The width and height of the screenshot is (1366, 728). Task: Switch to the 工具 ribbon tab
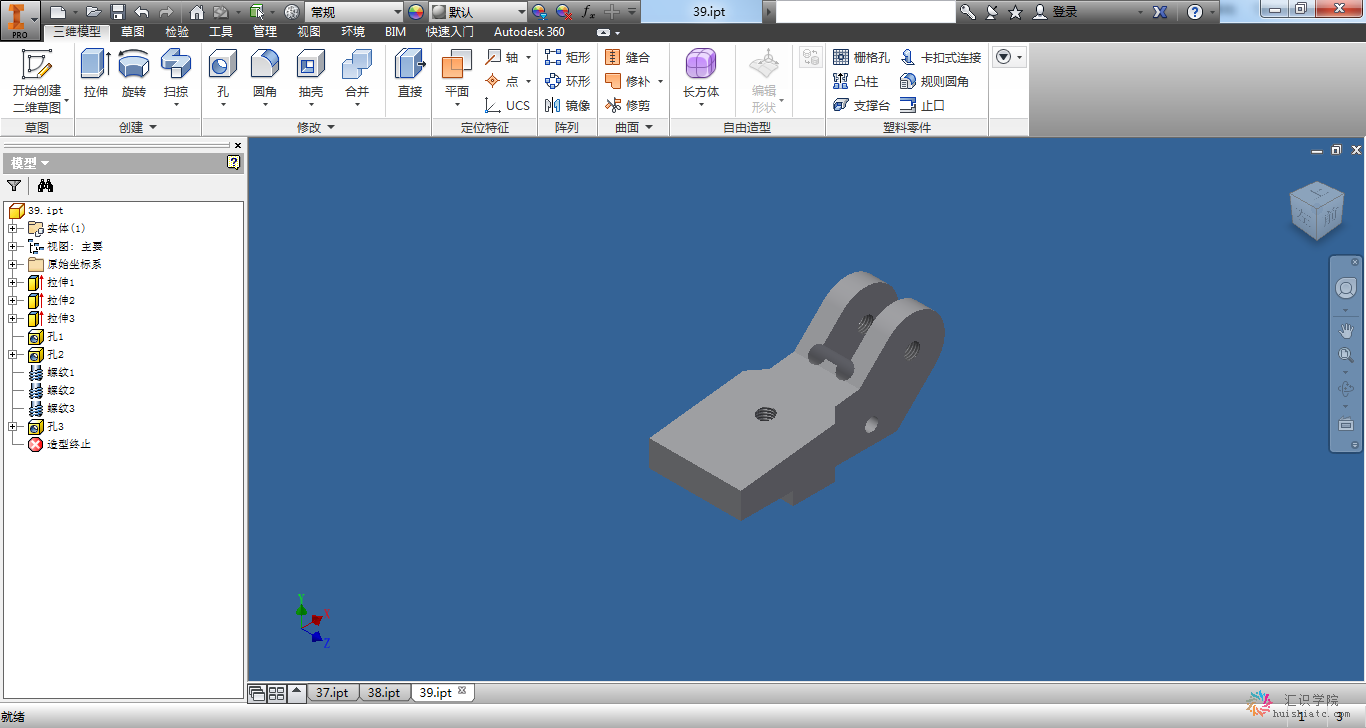(221, 32)
